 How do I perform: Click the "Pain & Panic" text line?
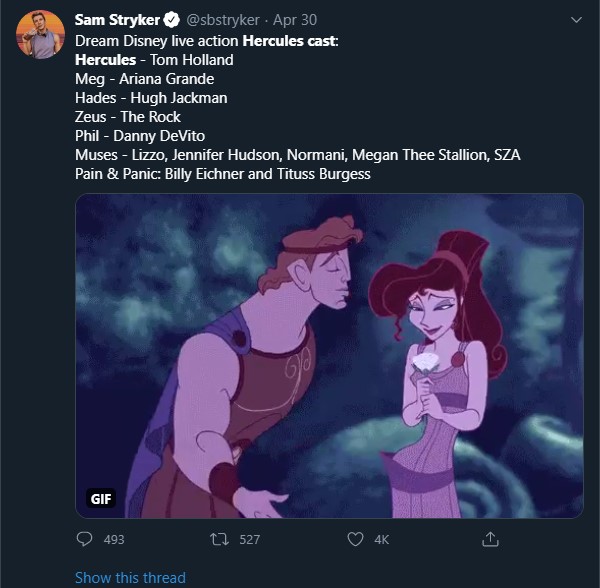pos(222,174)
